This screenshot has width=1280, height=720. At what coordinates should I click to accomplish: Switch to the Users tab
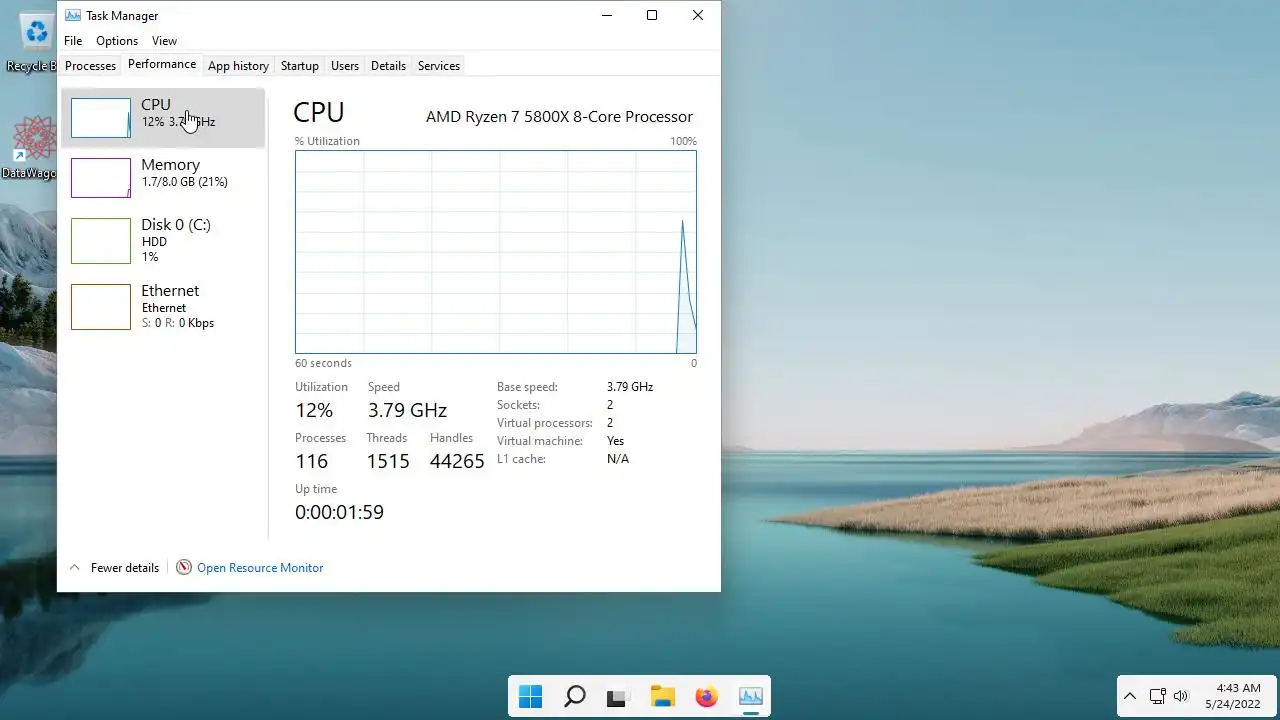[345, 65]
